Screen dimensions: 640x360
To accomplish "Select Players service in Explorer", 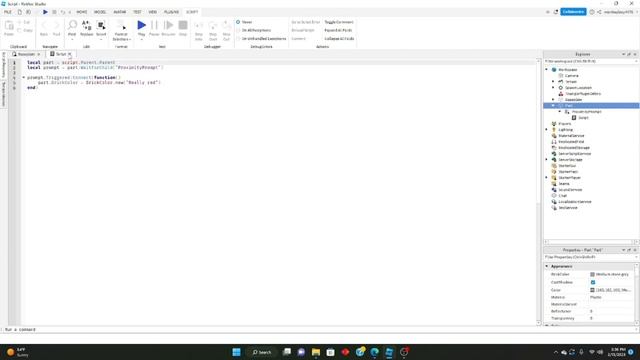I will pyautogui.click(x=564, y=124).
